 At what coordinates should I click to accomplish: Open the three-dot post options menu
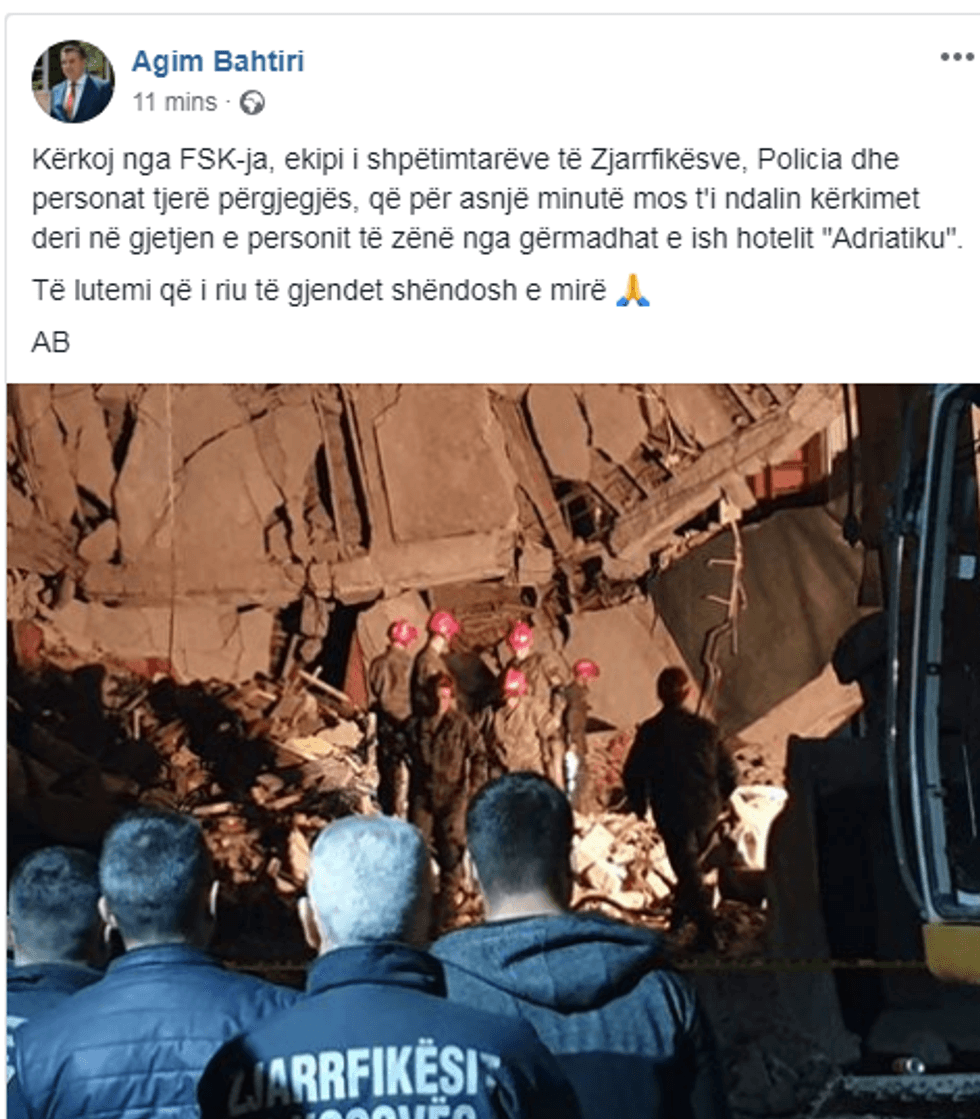pyautogui.click(x=956, y=57)
